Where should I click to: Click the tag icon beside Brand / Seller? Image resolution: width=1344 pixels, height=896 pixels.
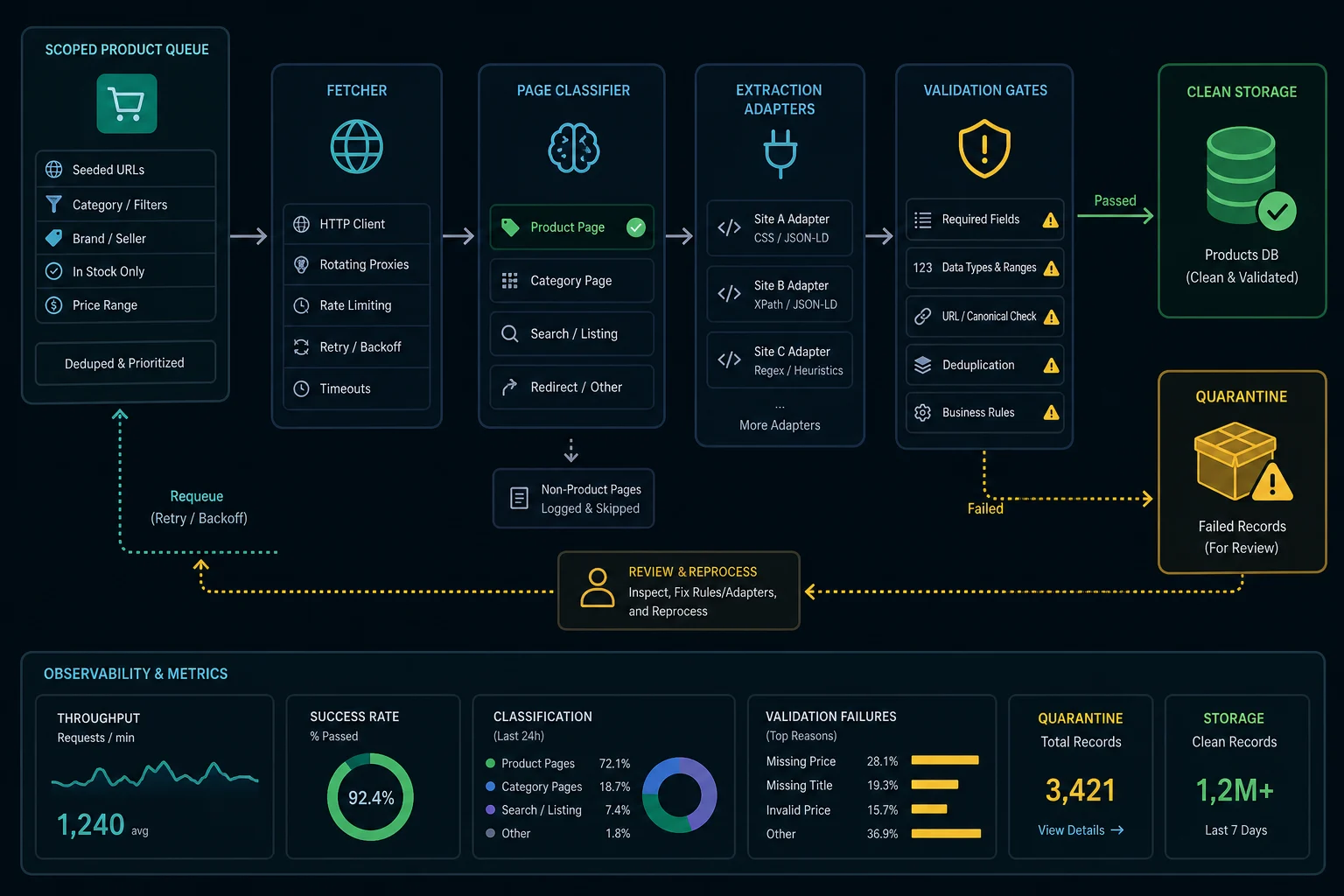[x=53, y=238]
